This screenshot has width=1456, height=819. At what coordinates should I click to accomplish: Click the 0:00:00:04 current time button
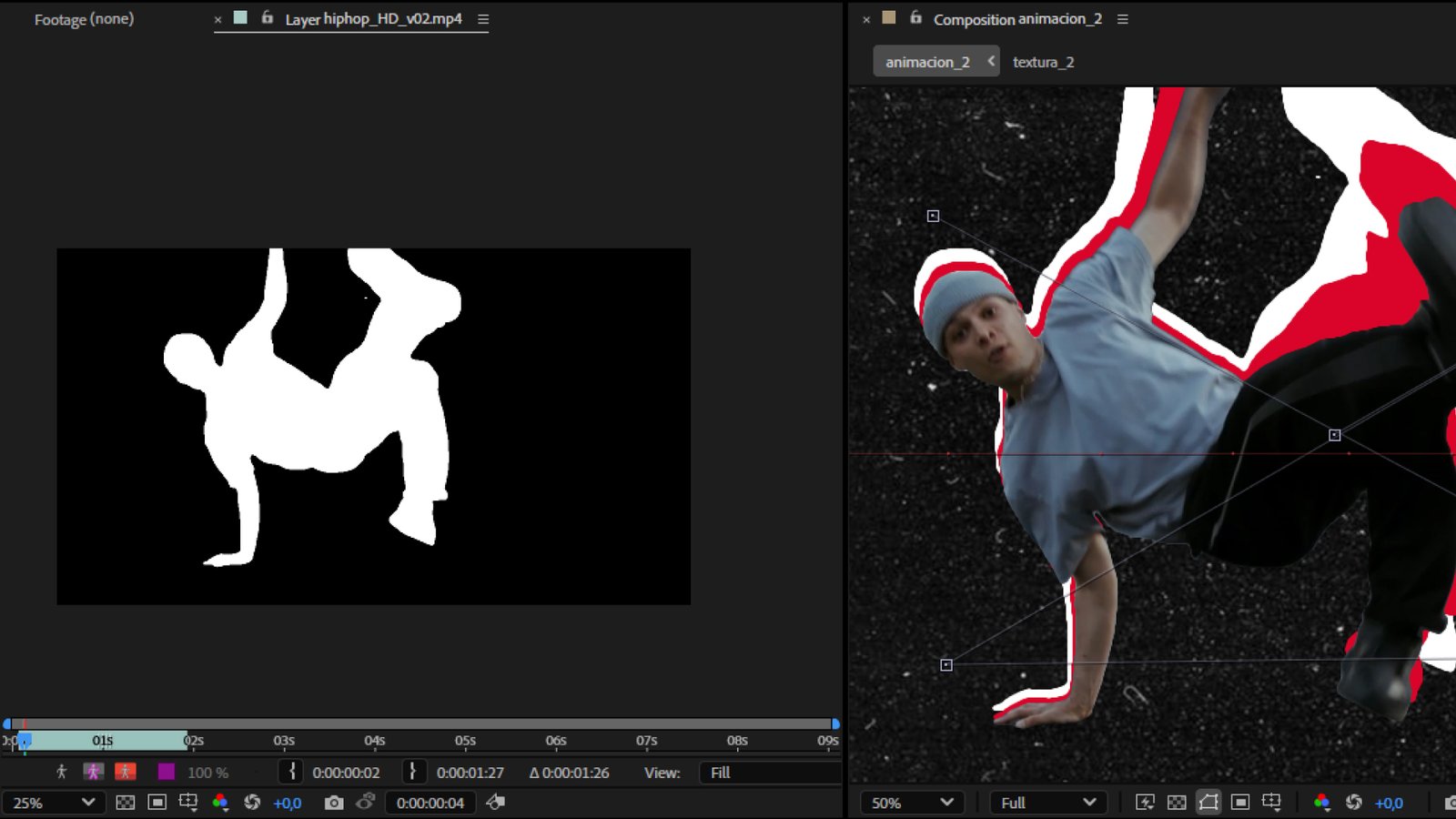pyautogui.click(x=430, y=803)
